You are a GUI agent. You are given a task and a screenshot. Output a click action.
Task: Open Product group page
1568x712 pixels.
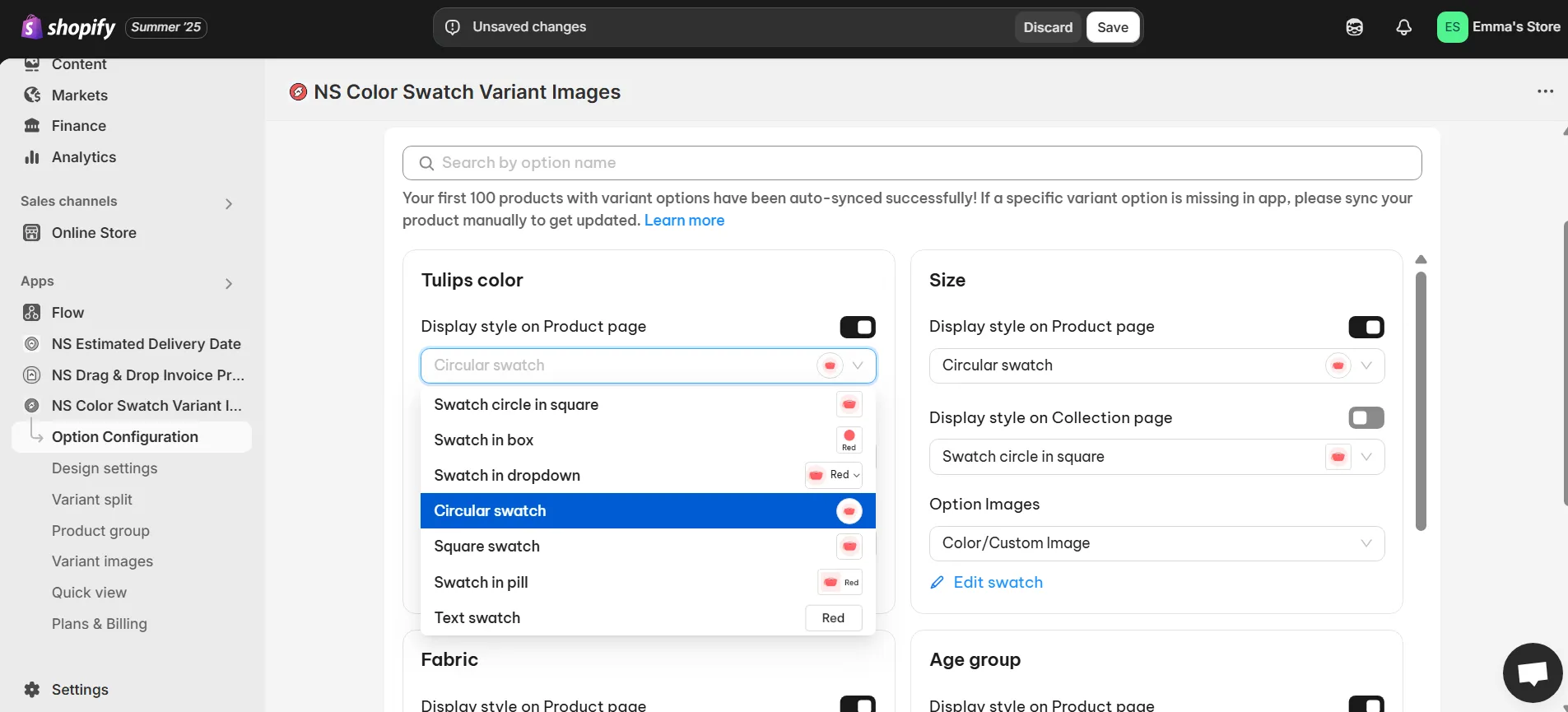tap(100, 531)
